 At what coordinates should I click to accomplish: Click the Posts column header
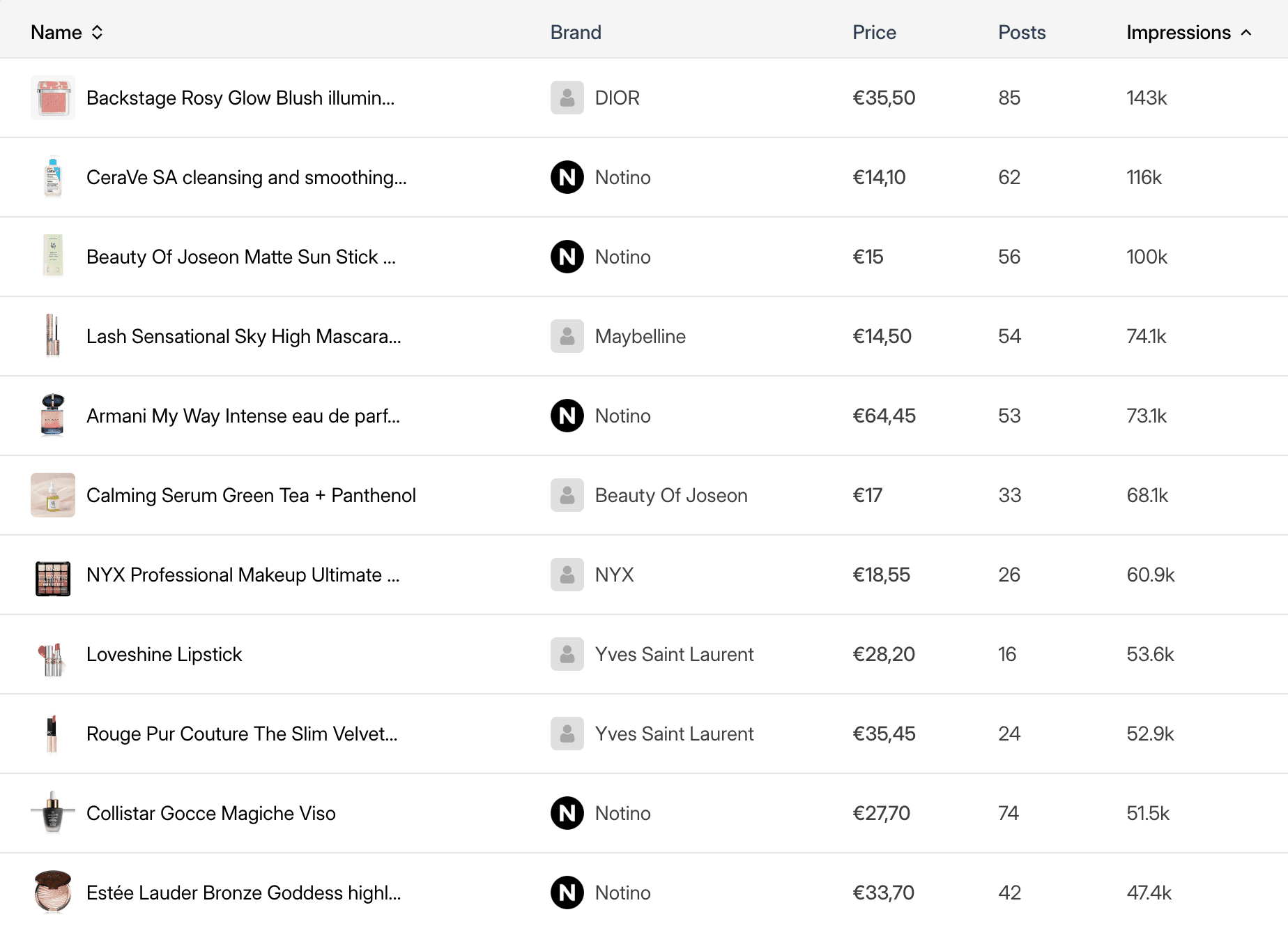point(1021,32)
